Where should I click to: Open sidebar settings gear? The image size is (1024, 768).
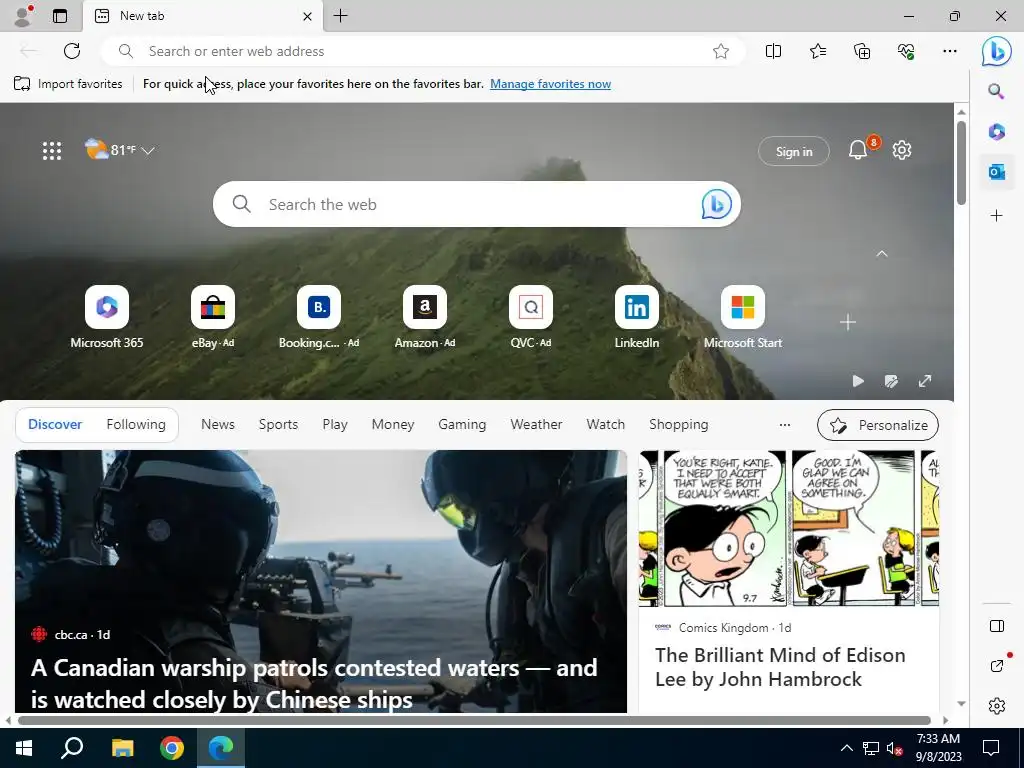[997, 706]
